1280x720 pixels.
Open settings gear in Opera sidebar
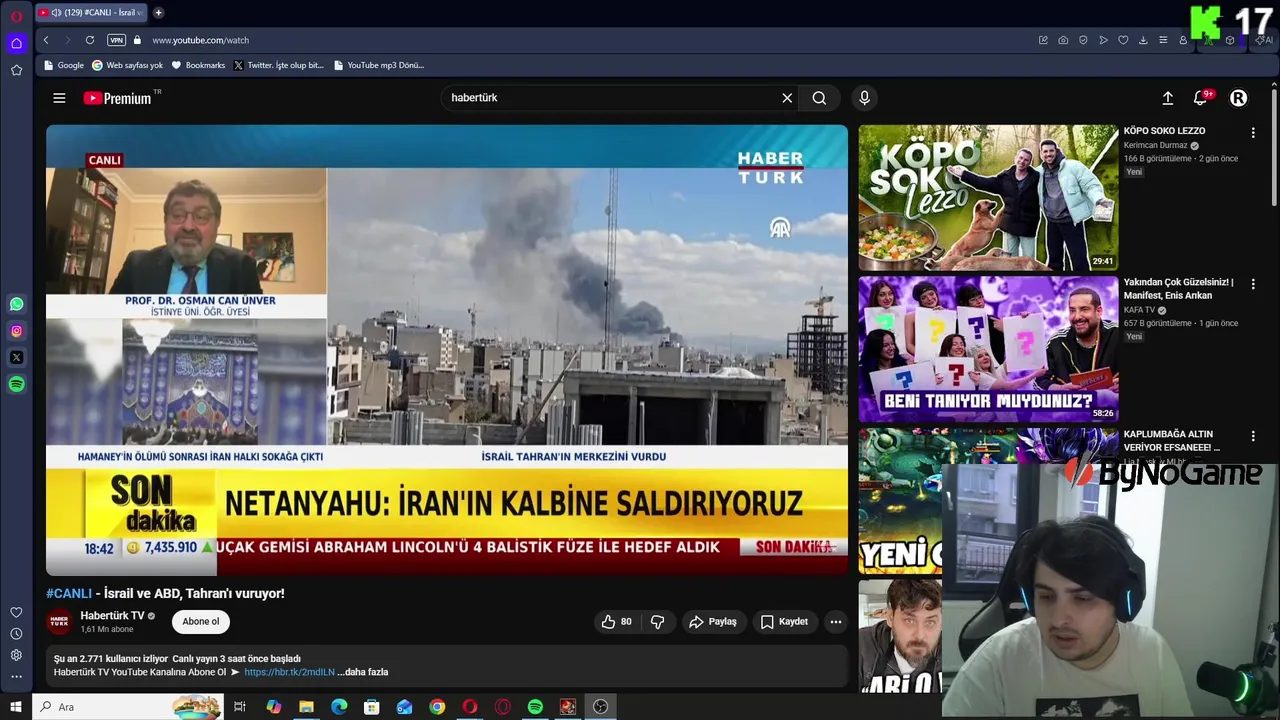[16, 655]
